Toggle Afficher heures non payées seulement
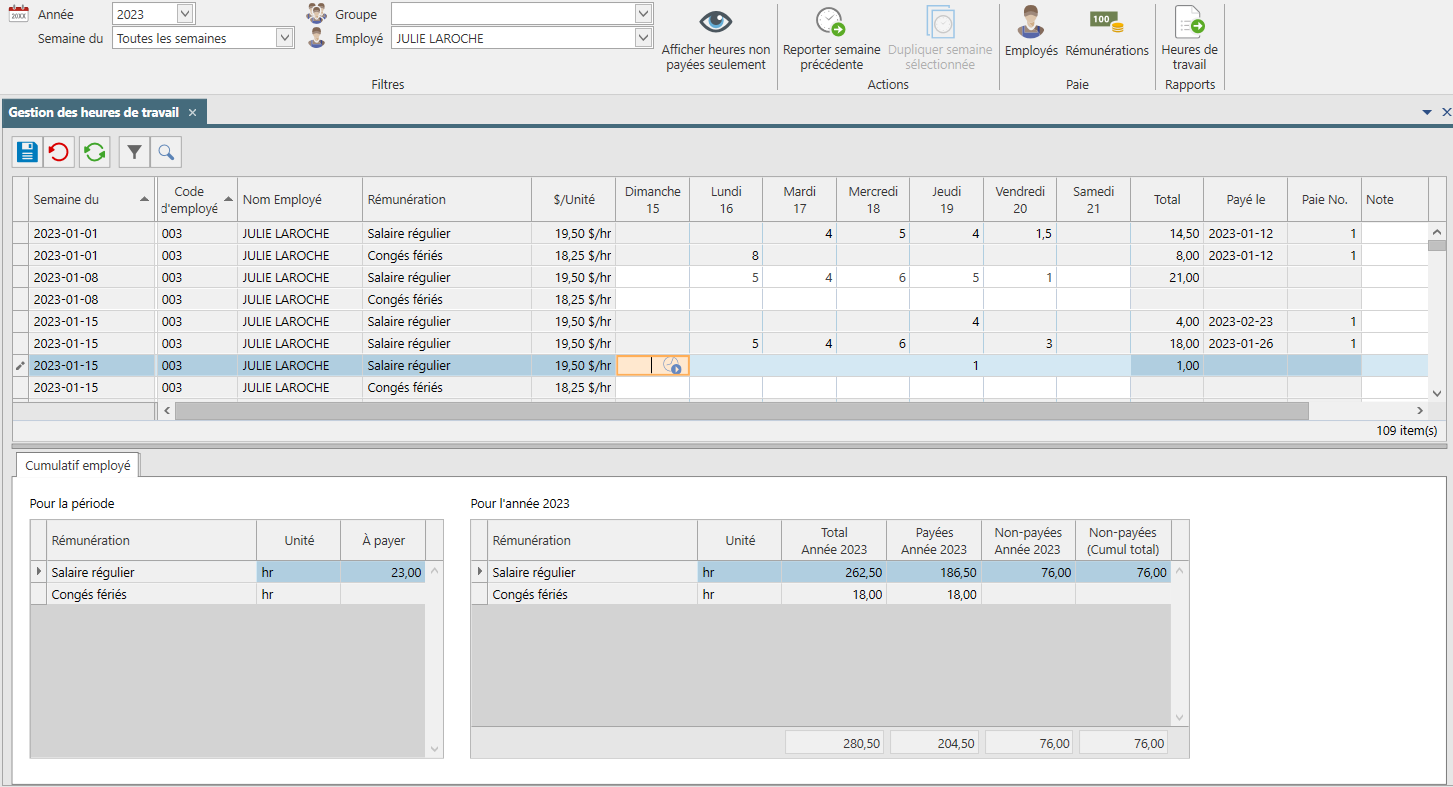Screen dimensions: 1453x787 click(716, 38)
